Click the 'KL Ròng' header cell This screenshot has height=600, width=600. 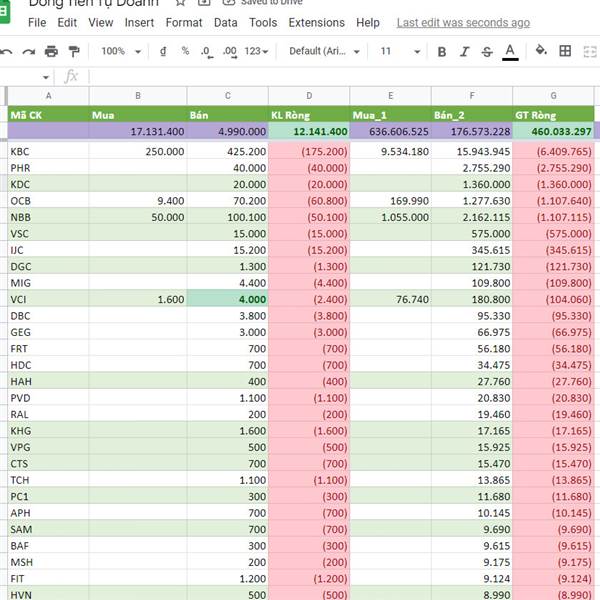(309, 115)
